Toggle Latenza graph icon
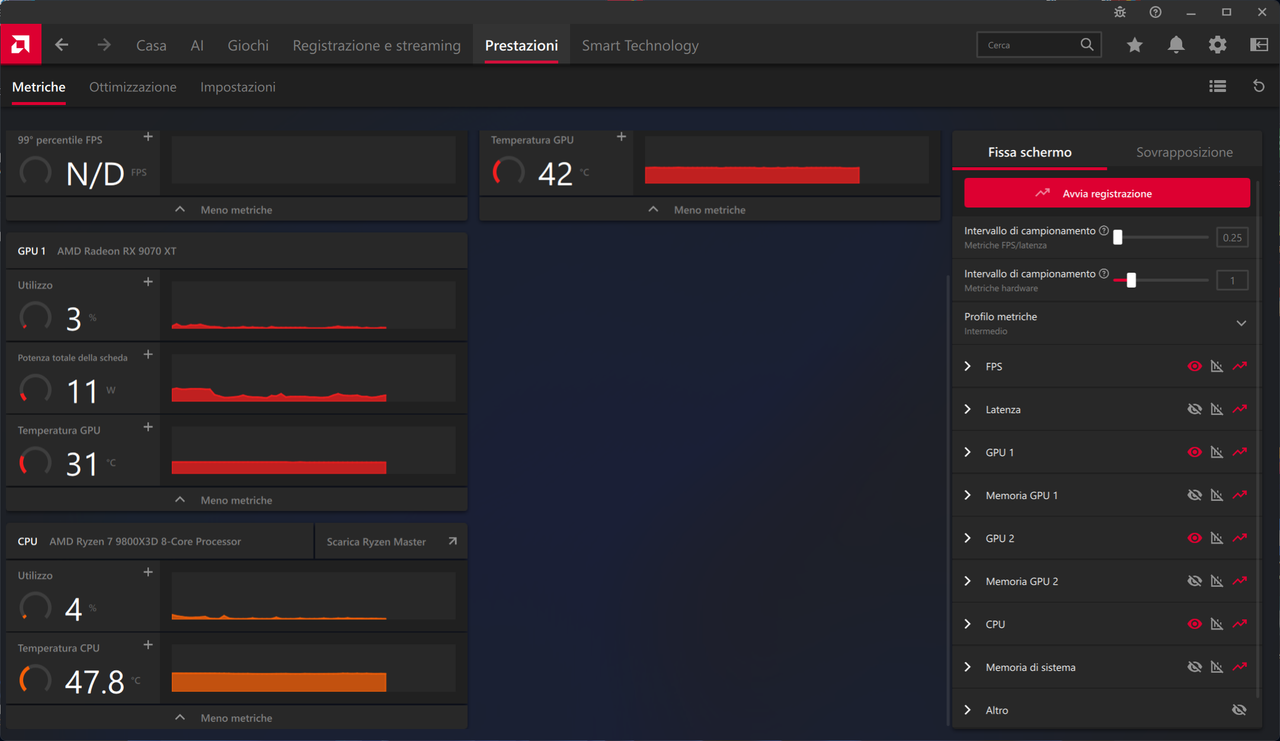This screenshot has width=1280, height=741. (x=1217, y=410)
